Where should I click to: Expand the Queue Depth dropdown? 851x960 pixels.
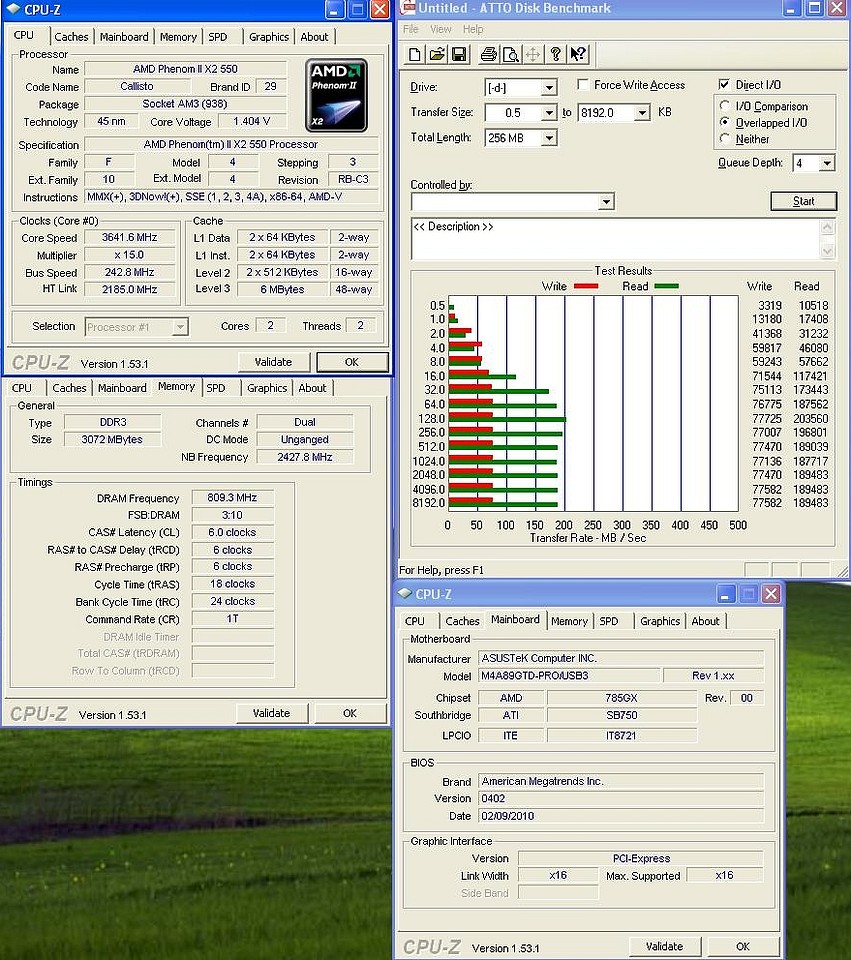[x=826, y=163]
